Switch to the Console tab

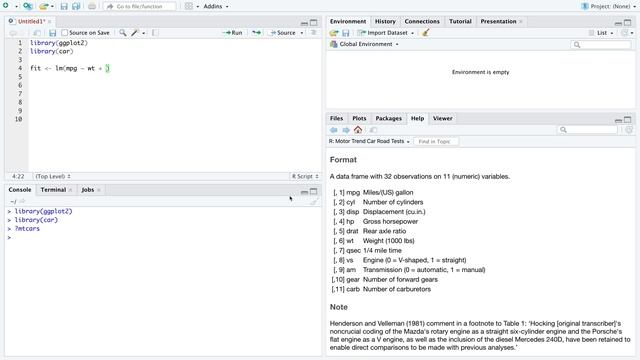coord(20,190)
